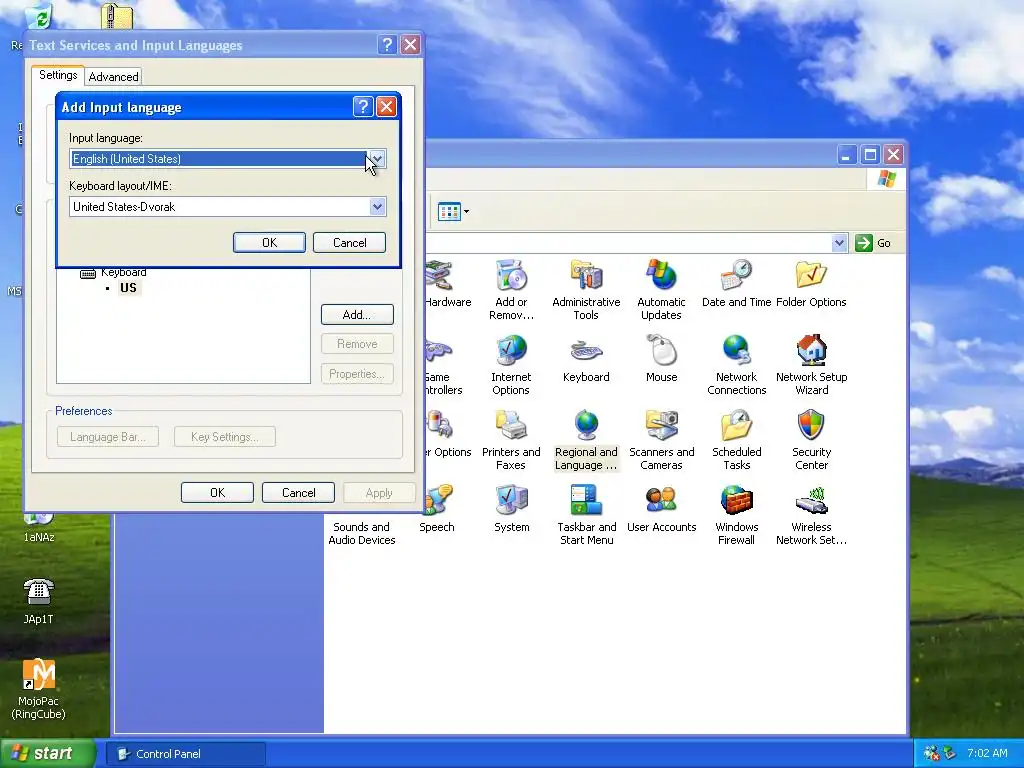Open Folder Options icon
The height and width of the screenshot is (768, 1024).
point(811,283)
